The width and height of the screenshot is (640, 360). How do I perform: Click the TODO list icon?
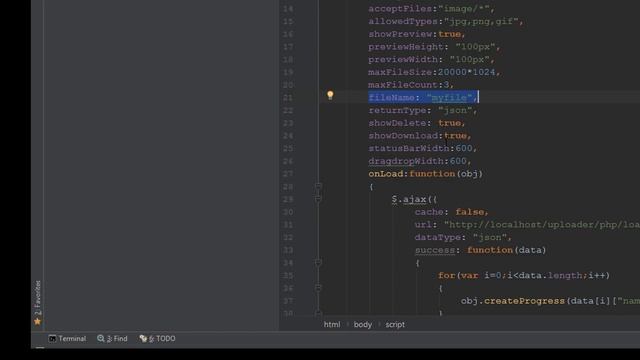[x=143, y=338]
